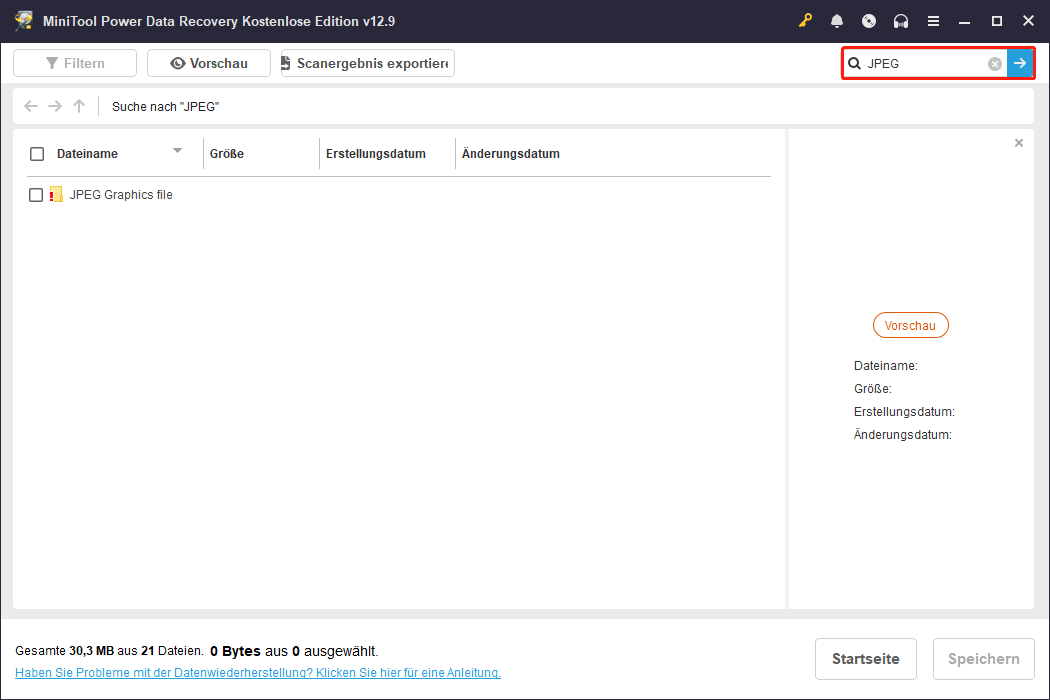Click the magnifier icon in search box
This screenshot has height=700, width=1050.
[x=854, y=63]
